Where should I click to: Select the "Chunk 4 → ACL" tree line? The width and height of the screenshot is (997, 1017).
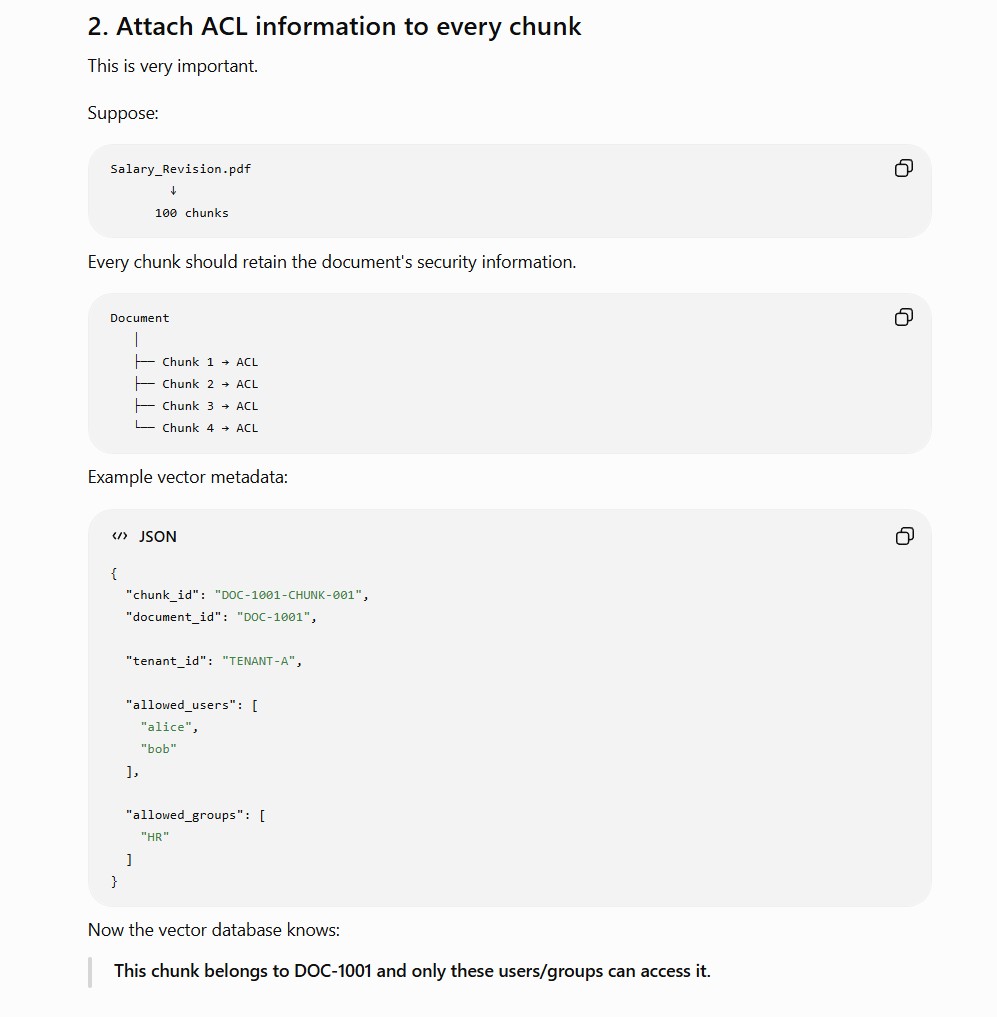(210, 428)
